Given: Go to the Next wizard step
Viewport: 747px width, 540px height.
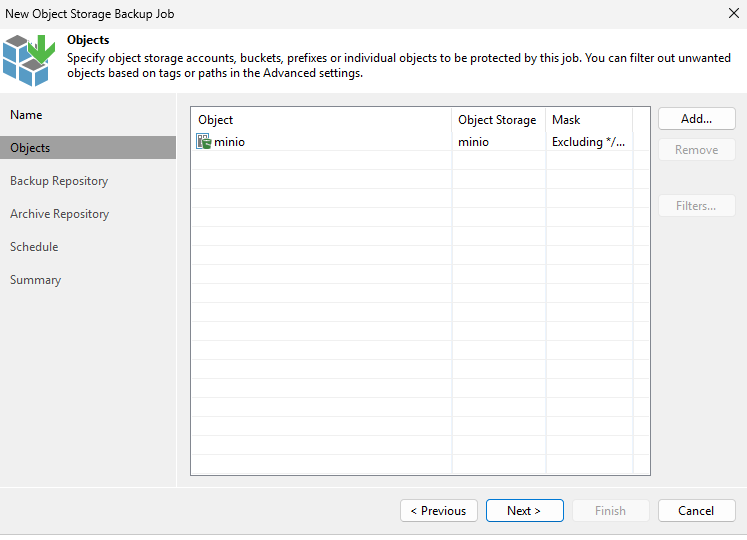Looking at the screenshot, I should [x=525, y=510].
